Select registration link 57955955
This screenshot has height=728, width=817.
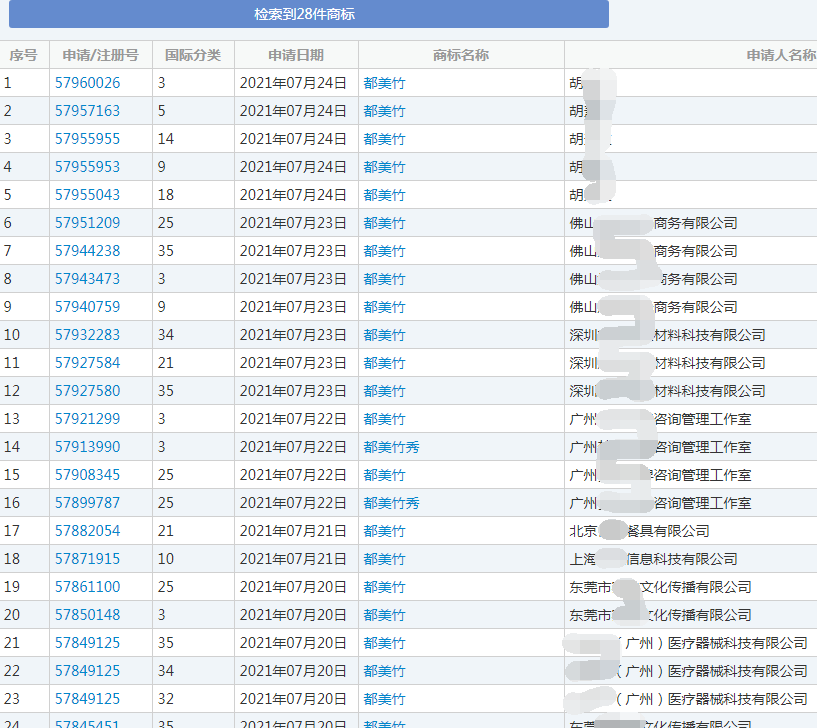pos(87,139)
